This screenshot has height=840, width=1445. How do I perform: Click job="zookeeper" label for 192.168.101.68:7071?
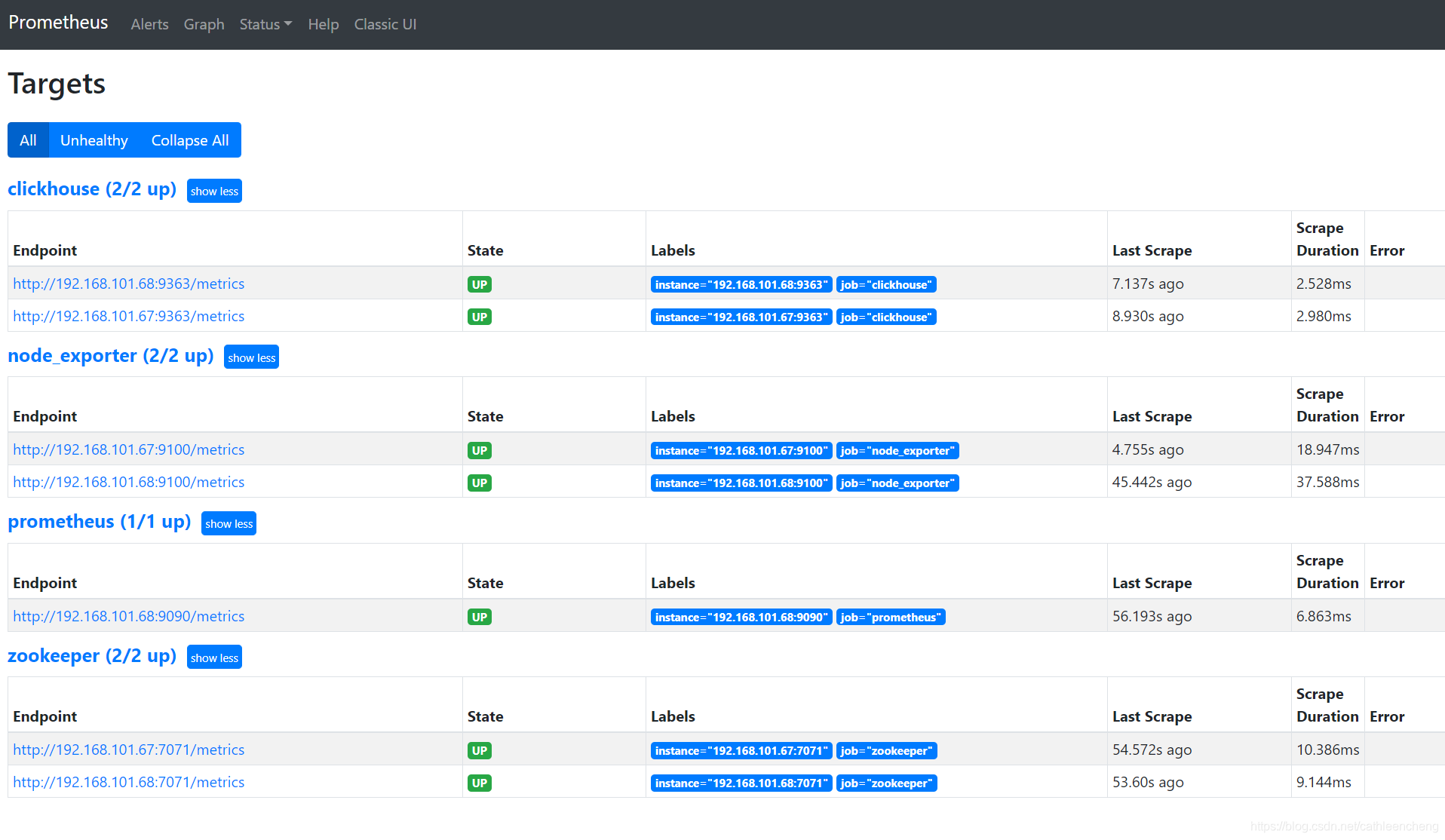point(887,783)
